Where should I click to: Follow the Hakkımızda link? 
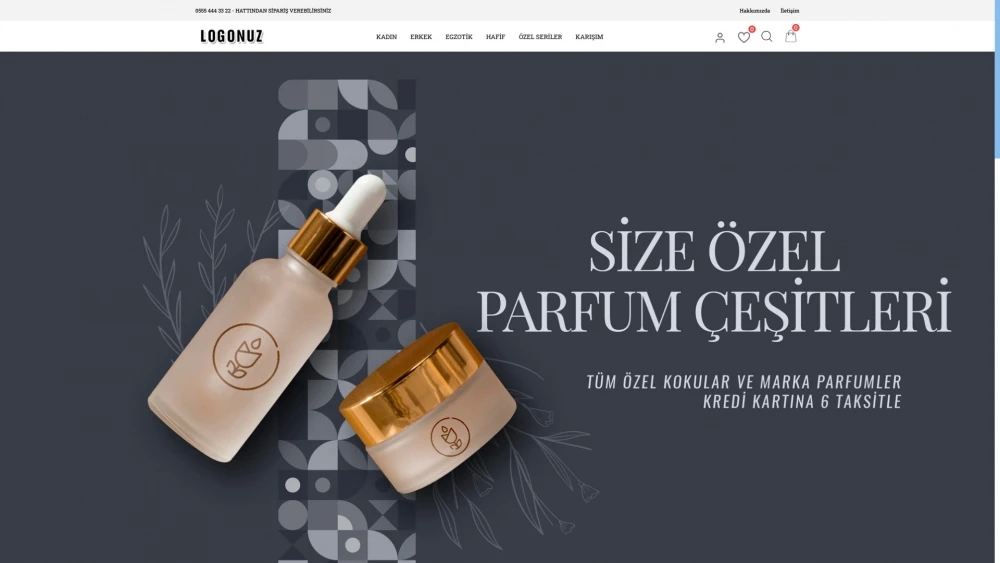click(754, 11)
